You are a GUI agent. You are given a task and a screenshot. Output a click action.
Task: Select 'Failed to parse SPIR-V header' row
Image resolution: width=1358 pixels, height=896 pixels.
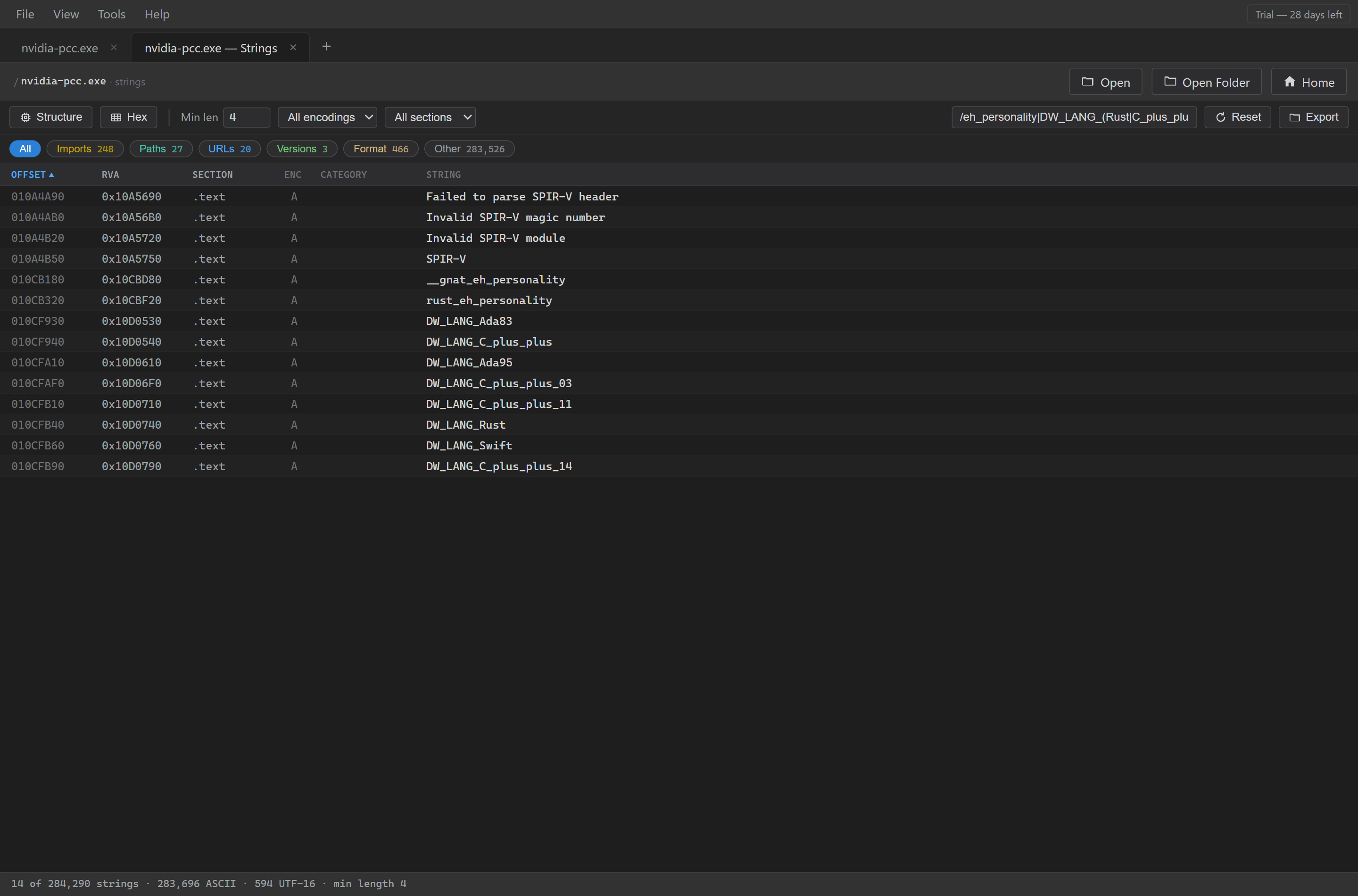(x=679, y=197)
